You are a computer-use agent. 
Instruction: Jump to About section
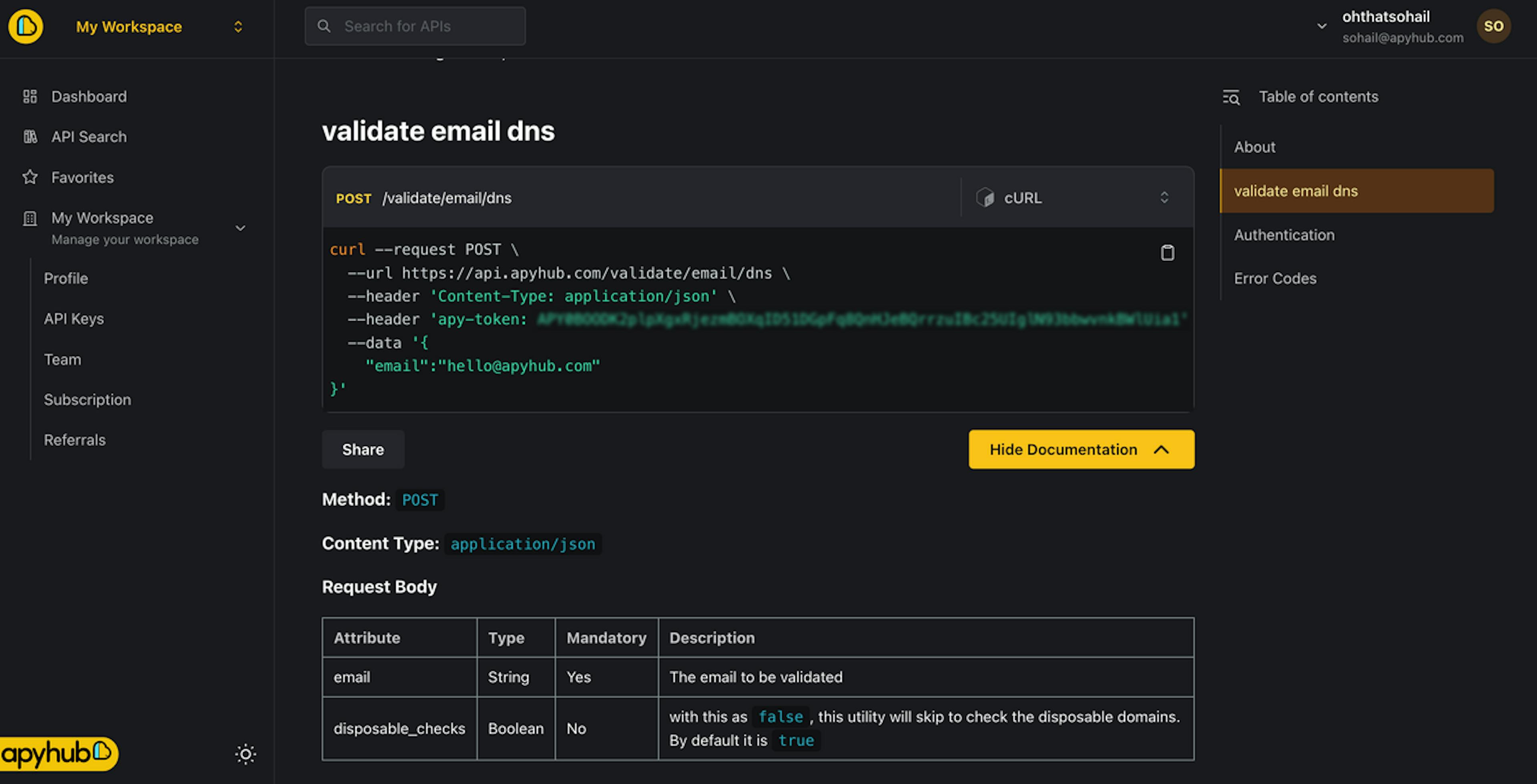click(x=1254, y=147)
